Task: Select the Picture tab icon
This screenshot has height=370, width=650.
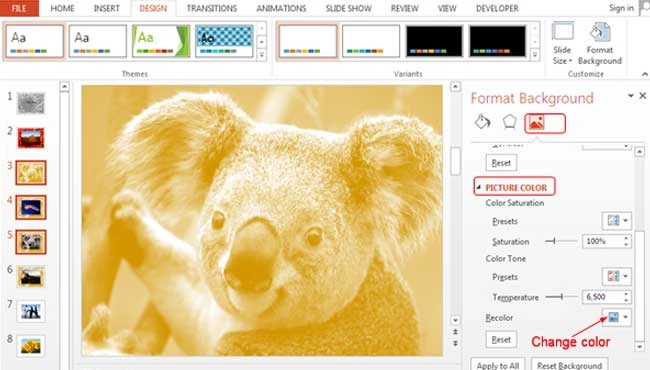Action: pos(536,123)
